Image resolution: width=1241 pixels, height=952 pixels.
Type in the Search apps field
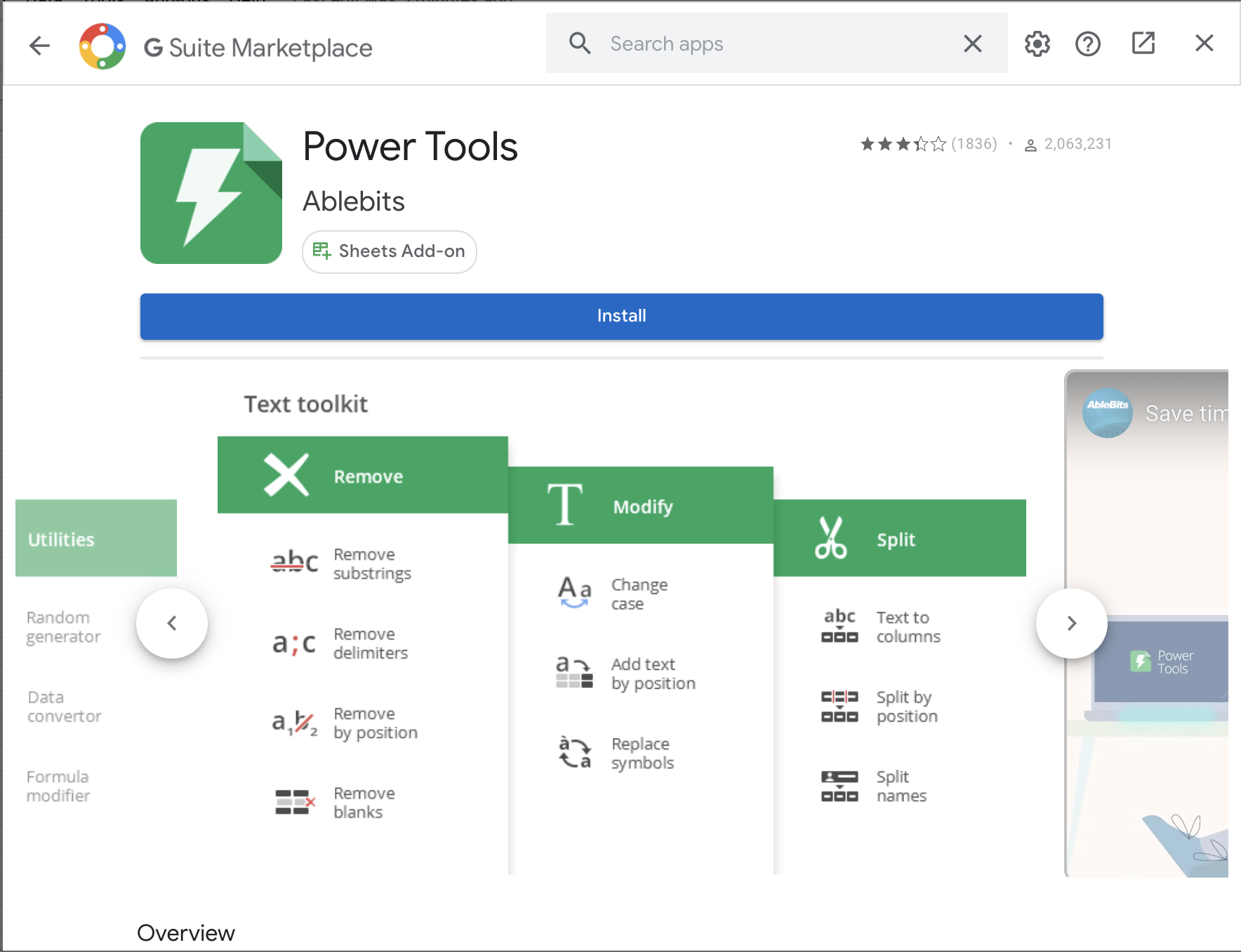click(x=772, y=44)
